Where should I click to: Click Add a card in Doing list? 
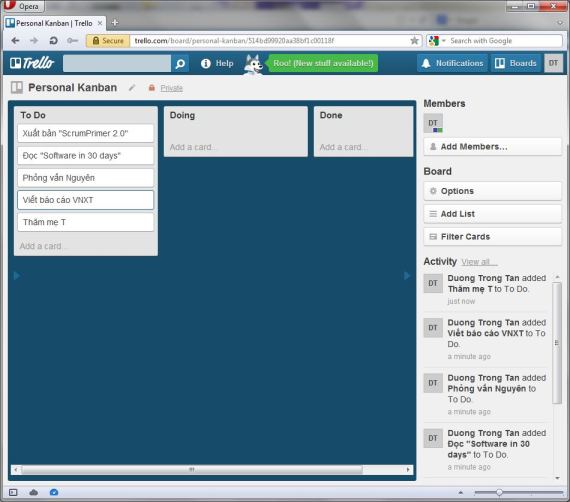point(192,147)
